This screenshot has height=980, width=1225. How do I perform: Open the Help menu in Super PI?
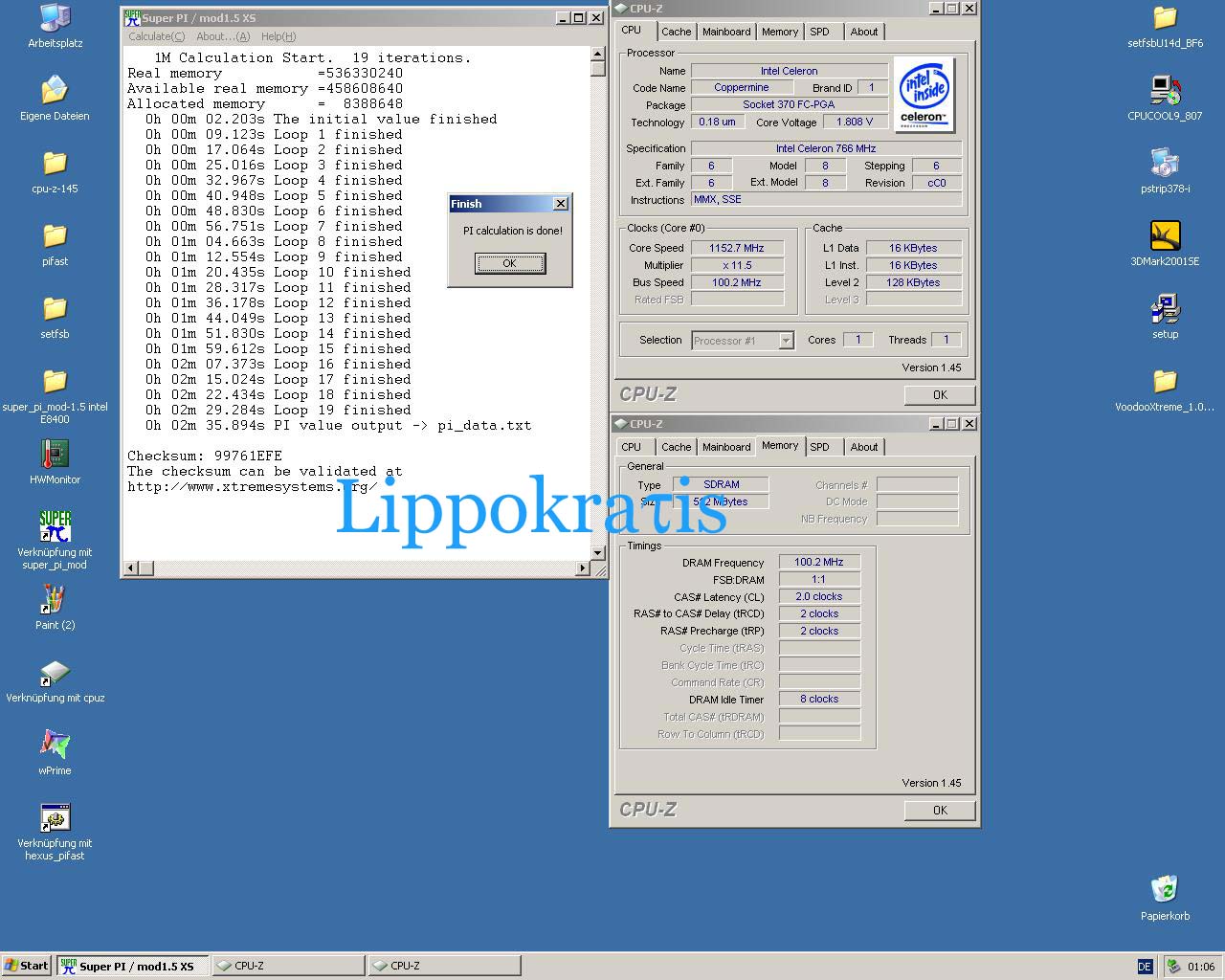coord(278,36)
